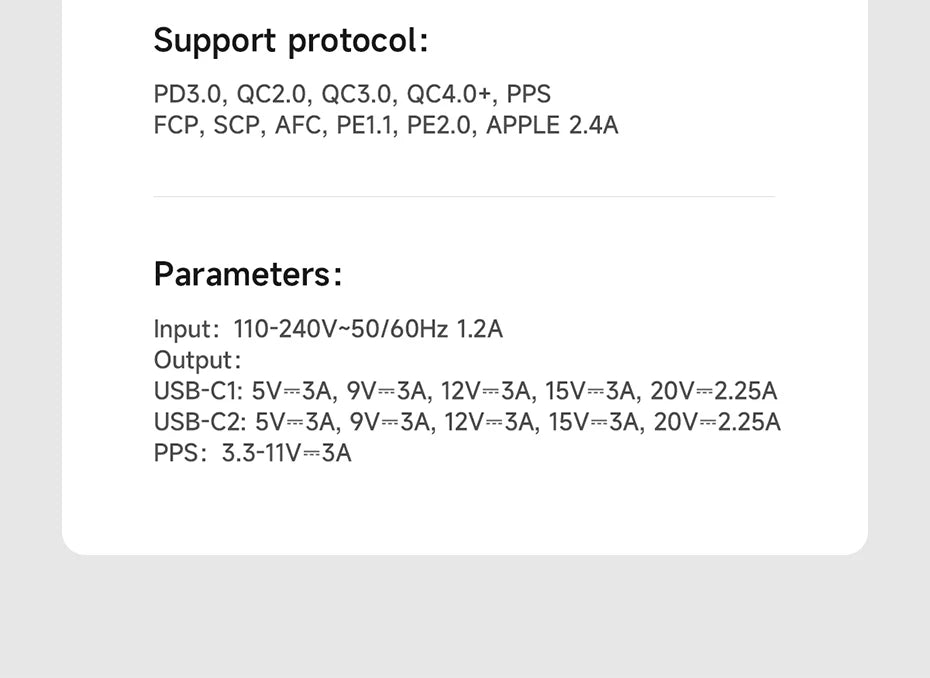Click the "Support protocol:" heading

[x=290, y=41]
